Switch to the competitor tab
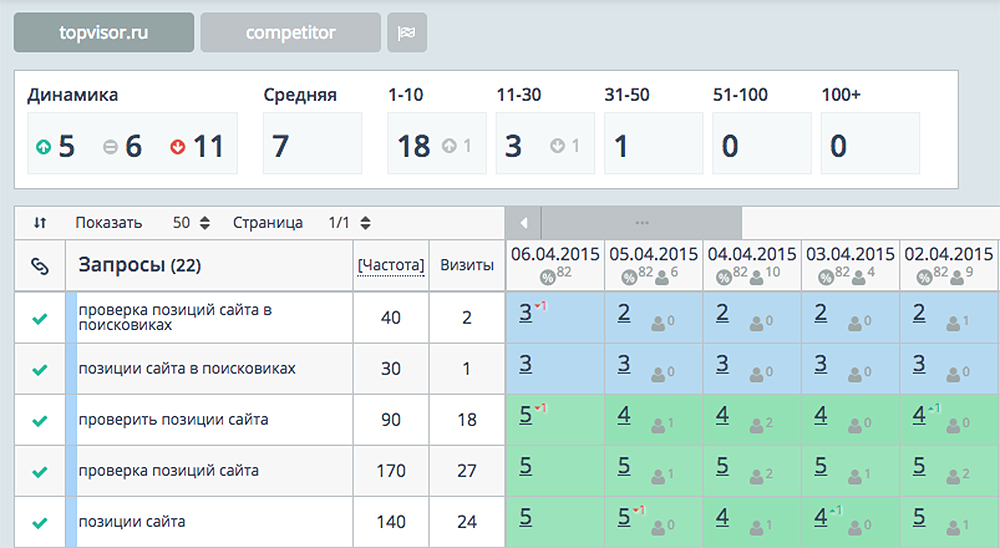This screenshot has width=1000, height=548. pyautogui.click(x=290, y=32)
